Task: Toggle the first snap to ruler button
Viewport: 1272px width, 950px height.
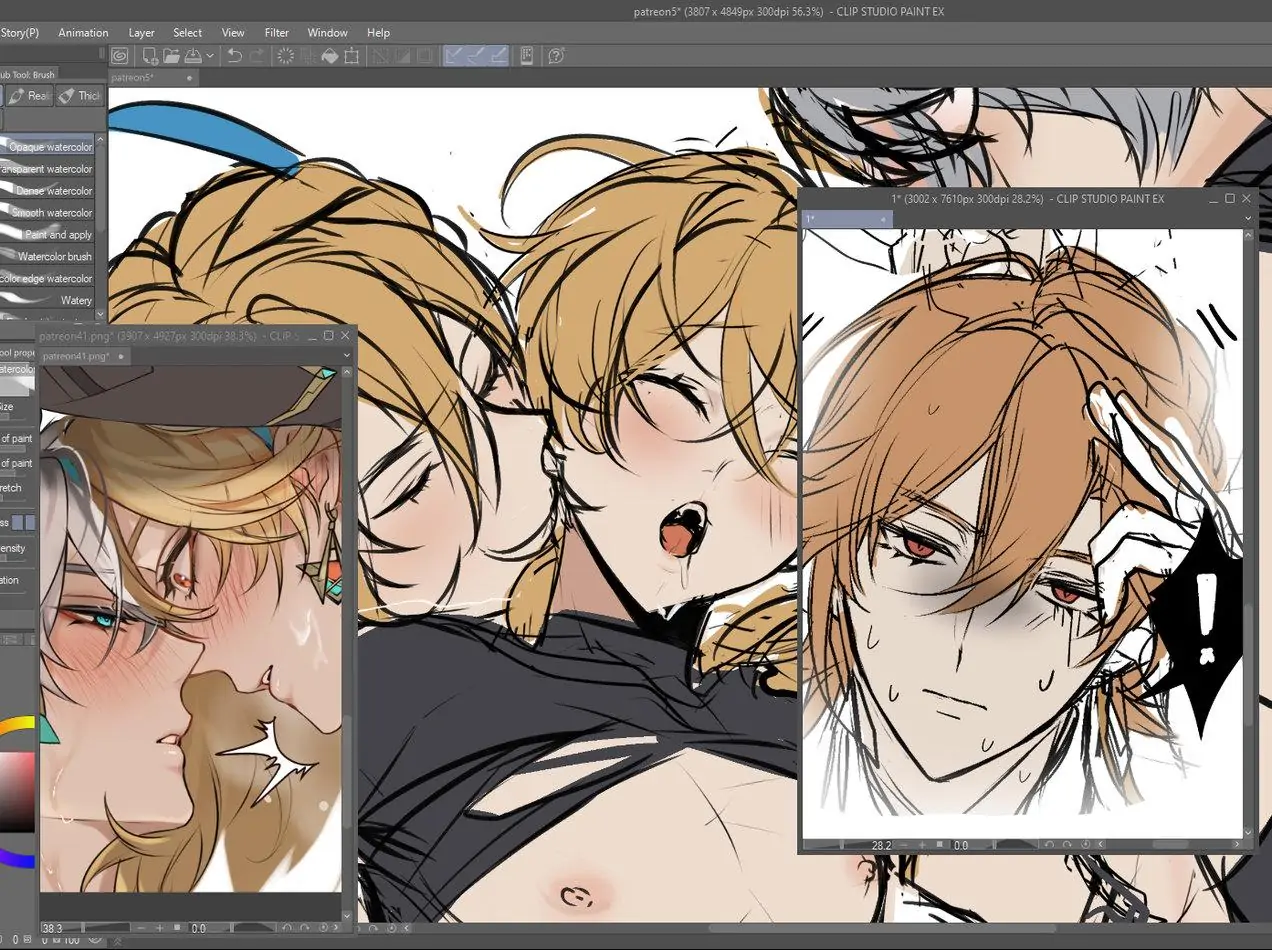Action: click(455, 56)
